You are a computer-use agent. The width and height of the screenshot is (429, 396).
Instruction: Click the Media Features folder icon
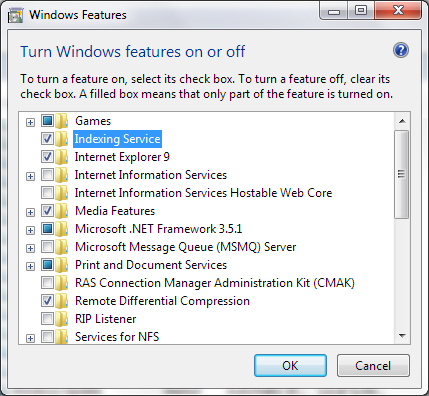pyautogui.click(x=62, y=211)
